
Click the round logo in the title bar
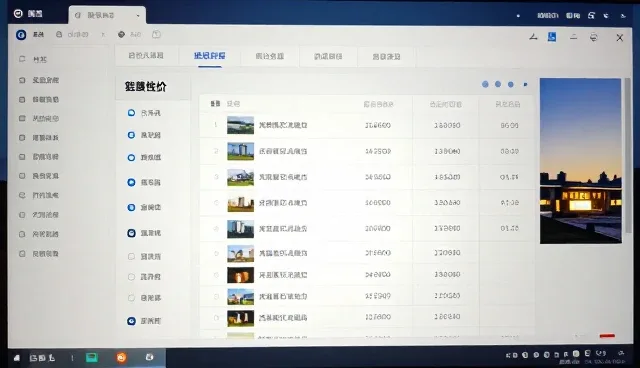(18, 14)
